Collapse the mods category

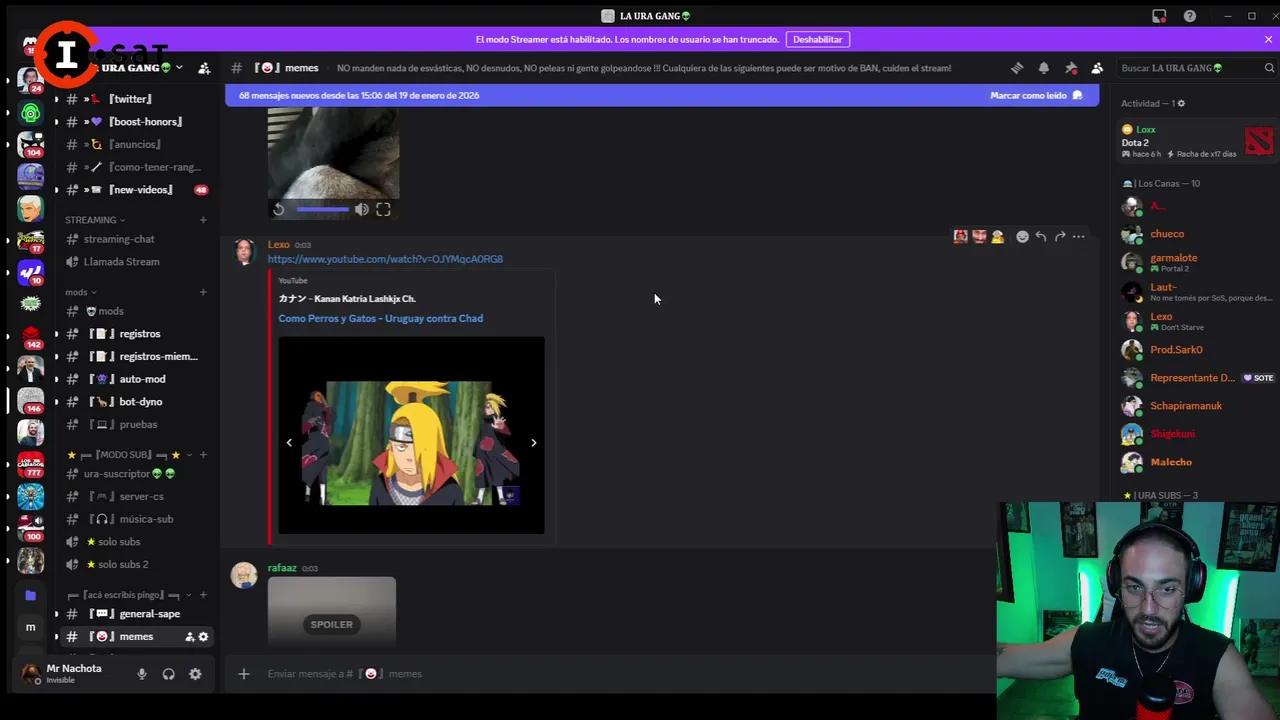[80, 292]
